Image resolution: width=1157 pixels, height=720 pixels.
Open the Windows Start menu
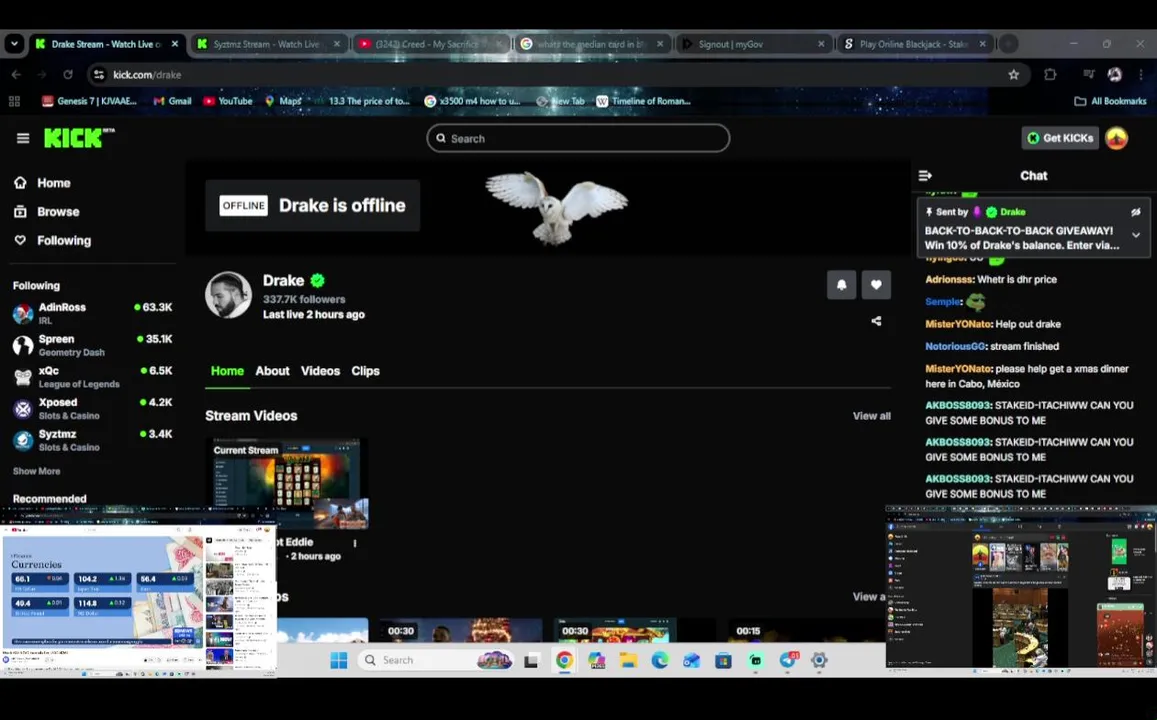click(x=339, y=660)
